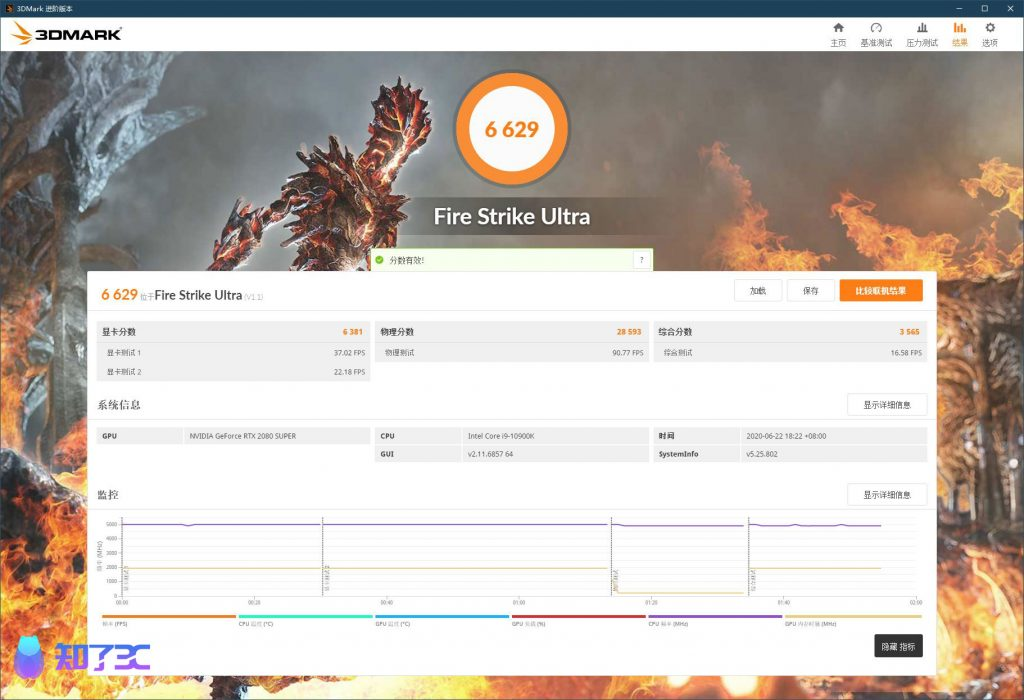This screenshot has width=1024, height=700.
Task: Open the 压力测试 stress test icon
Action: coord(921,27)
